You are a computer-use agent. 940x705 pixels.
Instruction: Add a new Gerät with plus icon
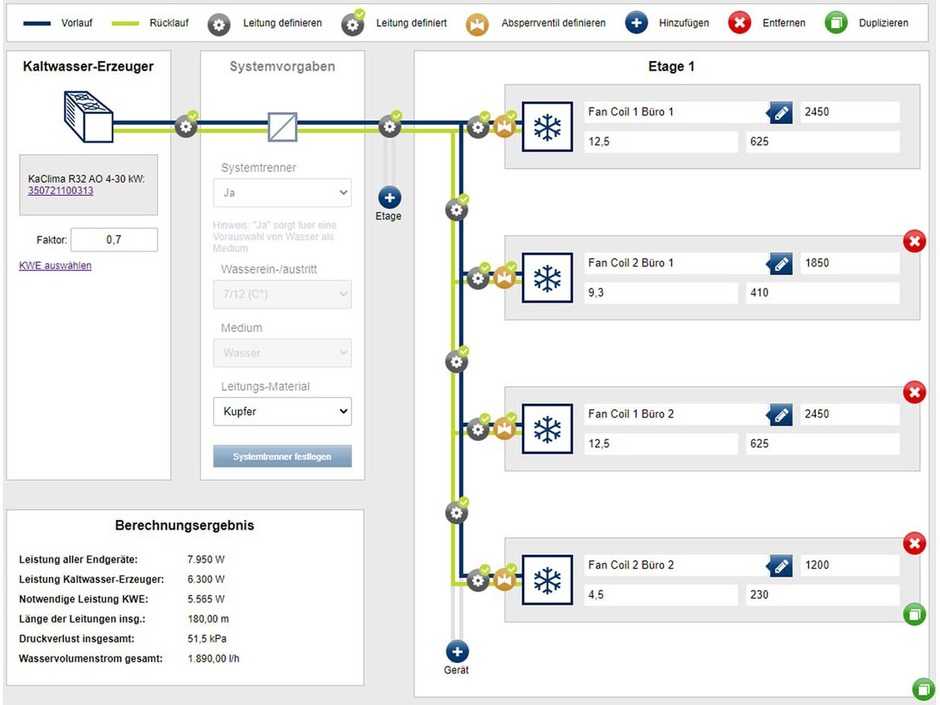click(457, 652)
